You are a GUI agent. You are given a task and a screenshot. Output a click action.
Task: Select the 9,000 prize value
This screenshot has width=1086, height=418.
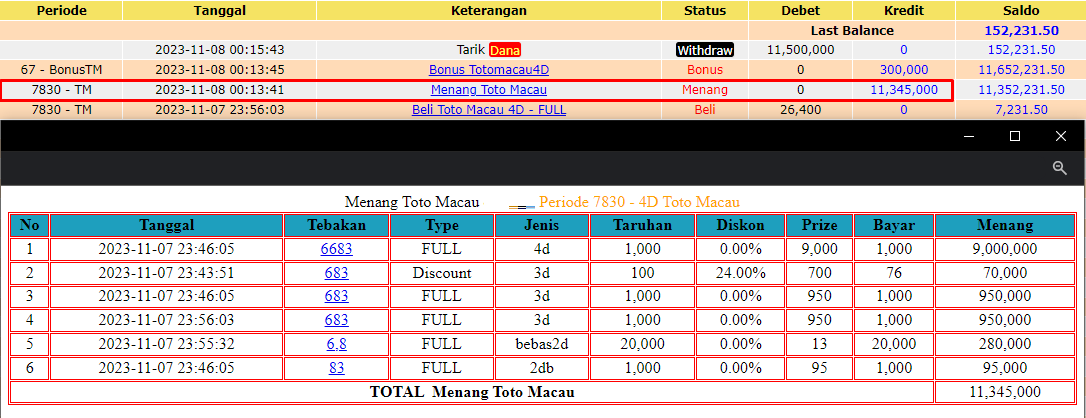click(819, 249)
